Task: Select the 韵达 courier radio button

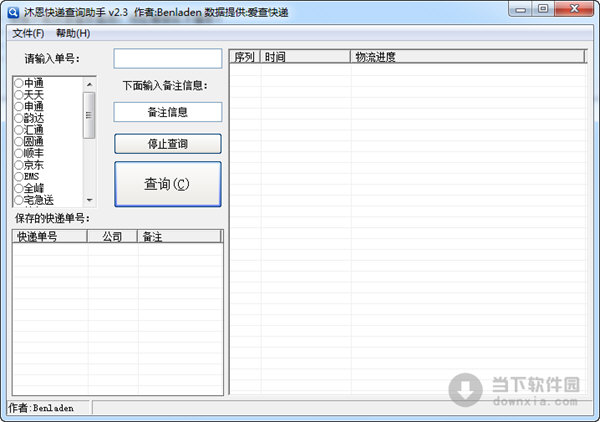Action: [19, 118]
